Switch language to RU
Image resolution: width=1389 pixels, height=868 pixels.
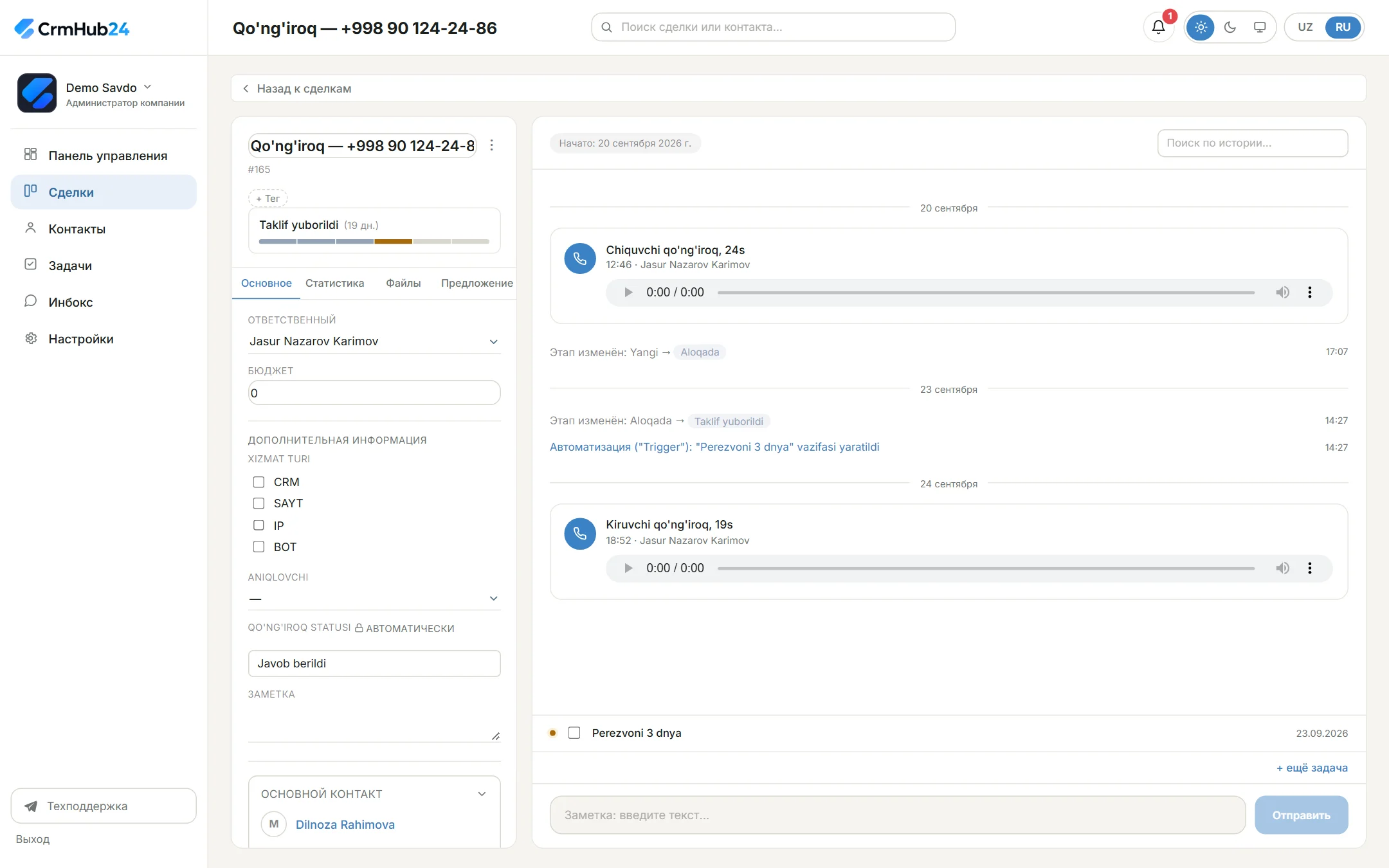(1343, 27)
